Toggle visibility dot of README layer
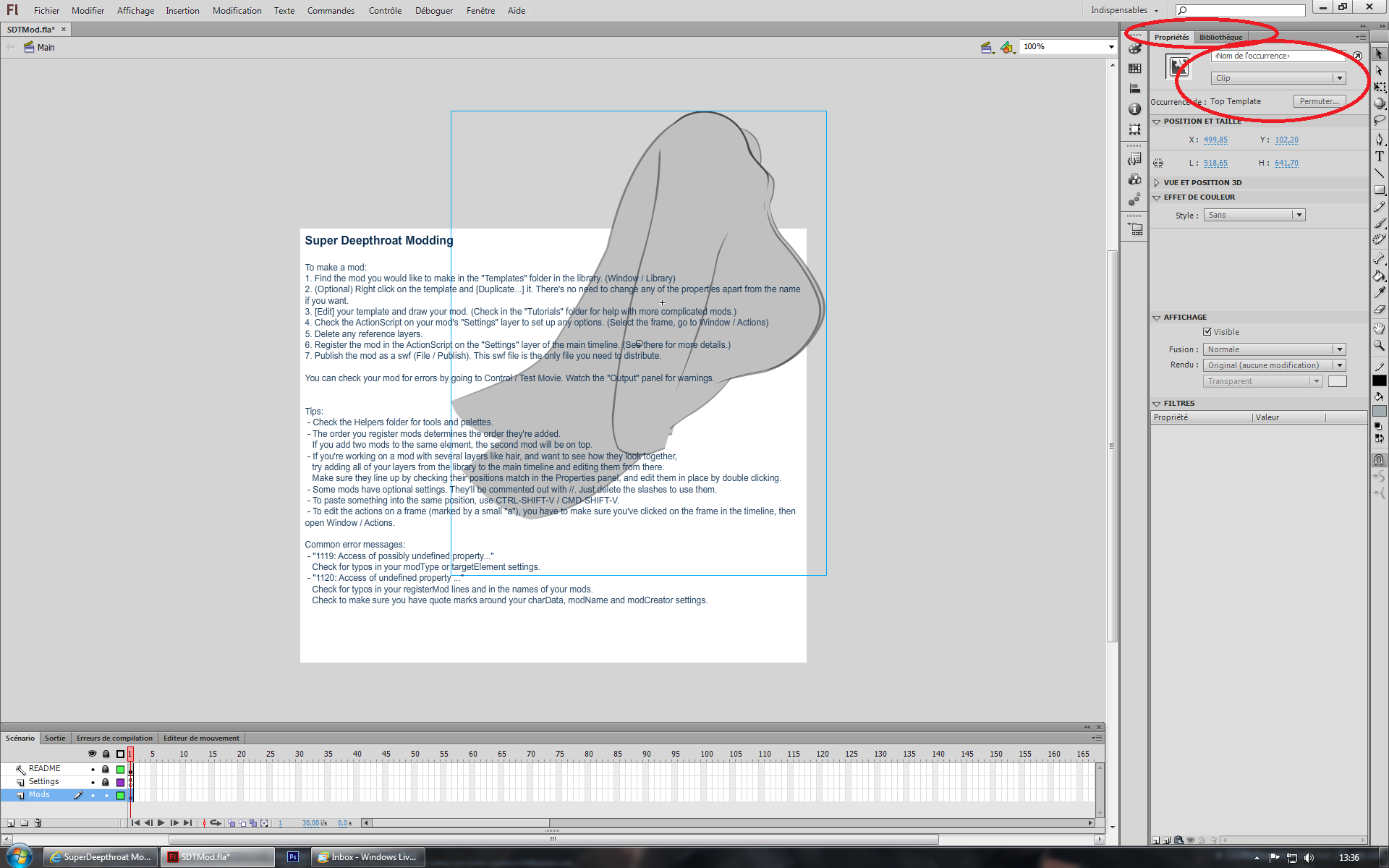This screenshot has height=868, width=1389. 93,769
